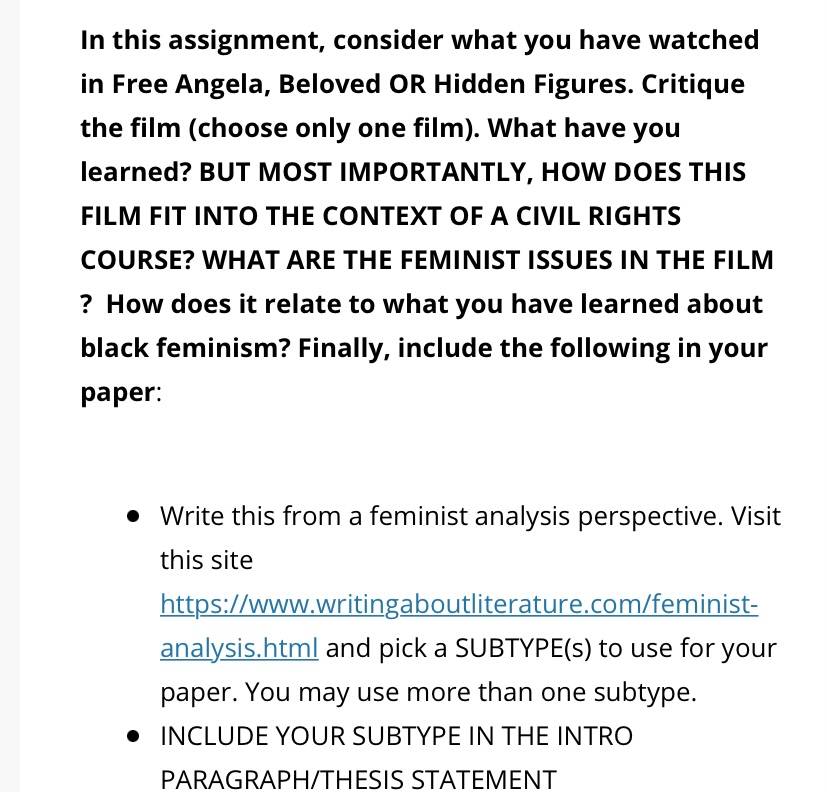Viewport: 827px width, 792px height.
Task: Click 'INCLUDE YOUR SUBTYPE IN THE INTRO' line
Action: (396, 736)
